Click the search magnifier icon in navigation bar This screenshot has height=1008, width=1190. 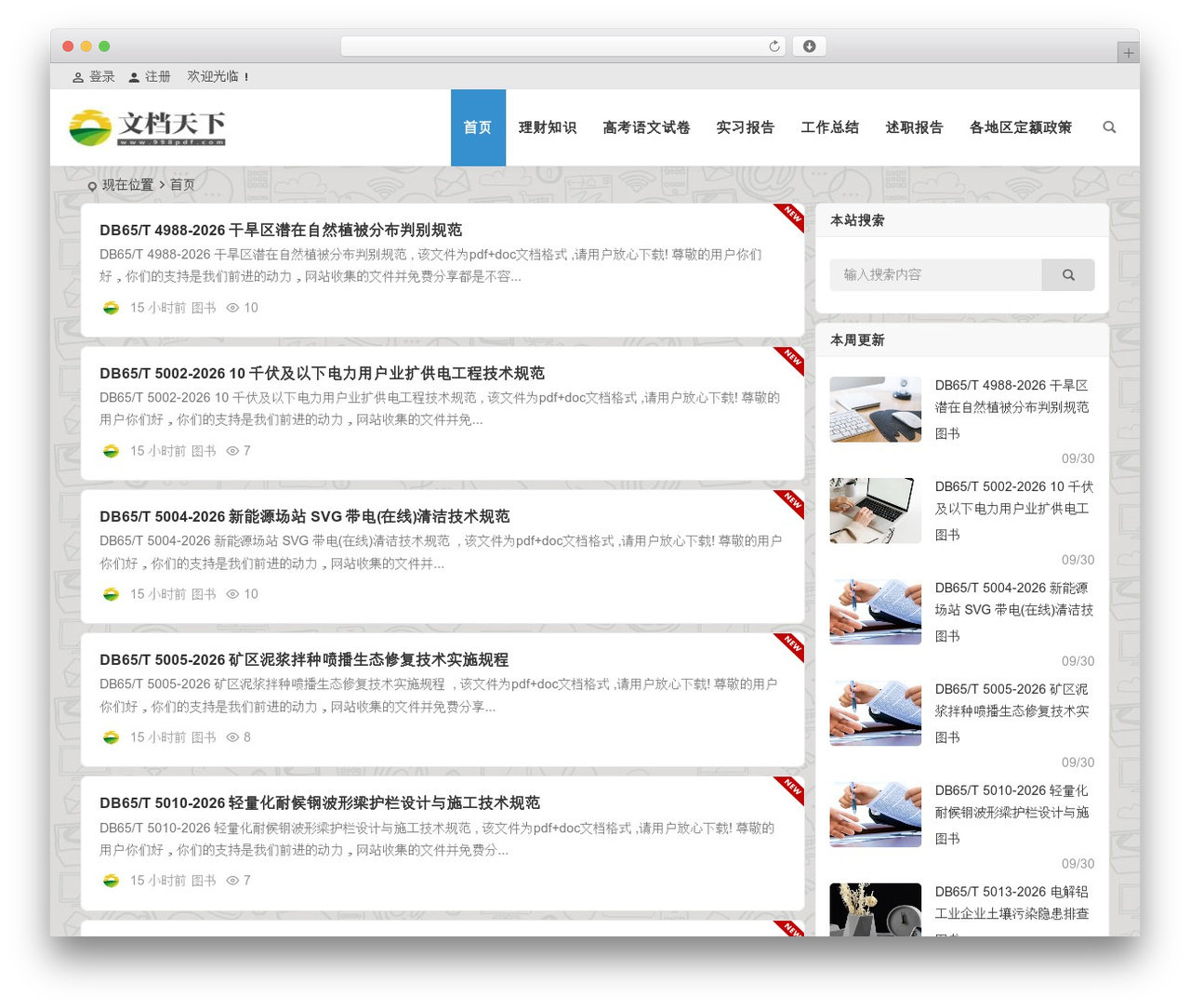click(1109, 127)
